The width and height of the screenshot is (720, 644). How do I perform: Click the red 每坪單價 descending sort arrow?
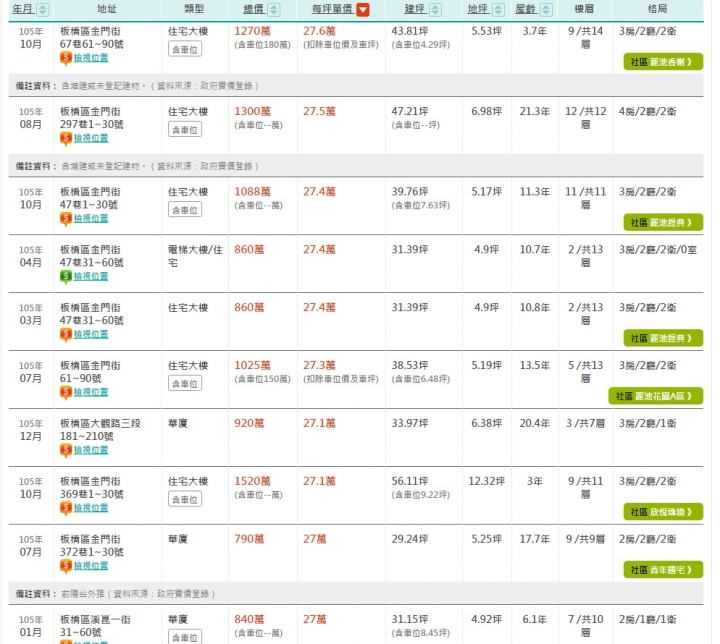(363, 9)
